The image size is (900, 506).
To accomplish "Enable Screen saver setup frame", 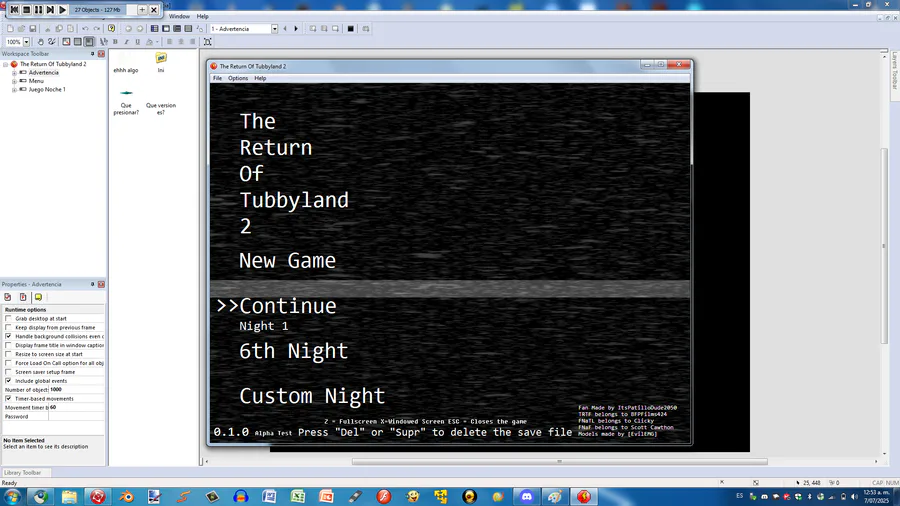I will pyautogui.click(x=8, y=372).
